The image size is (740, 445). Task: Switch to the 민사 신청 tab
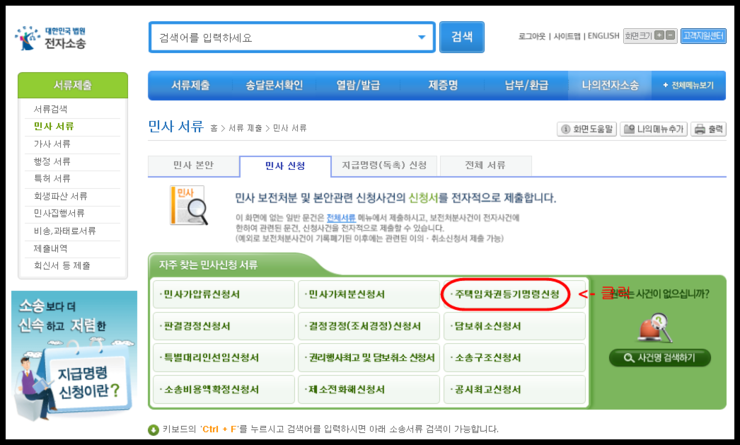[285, 166]
